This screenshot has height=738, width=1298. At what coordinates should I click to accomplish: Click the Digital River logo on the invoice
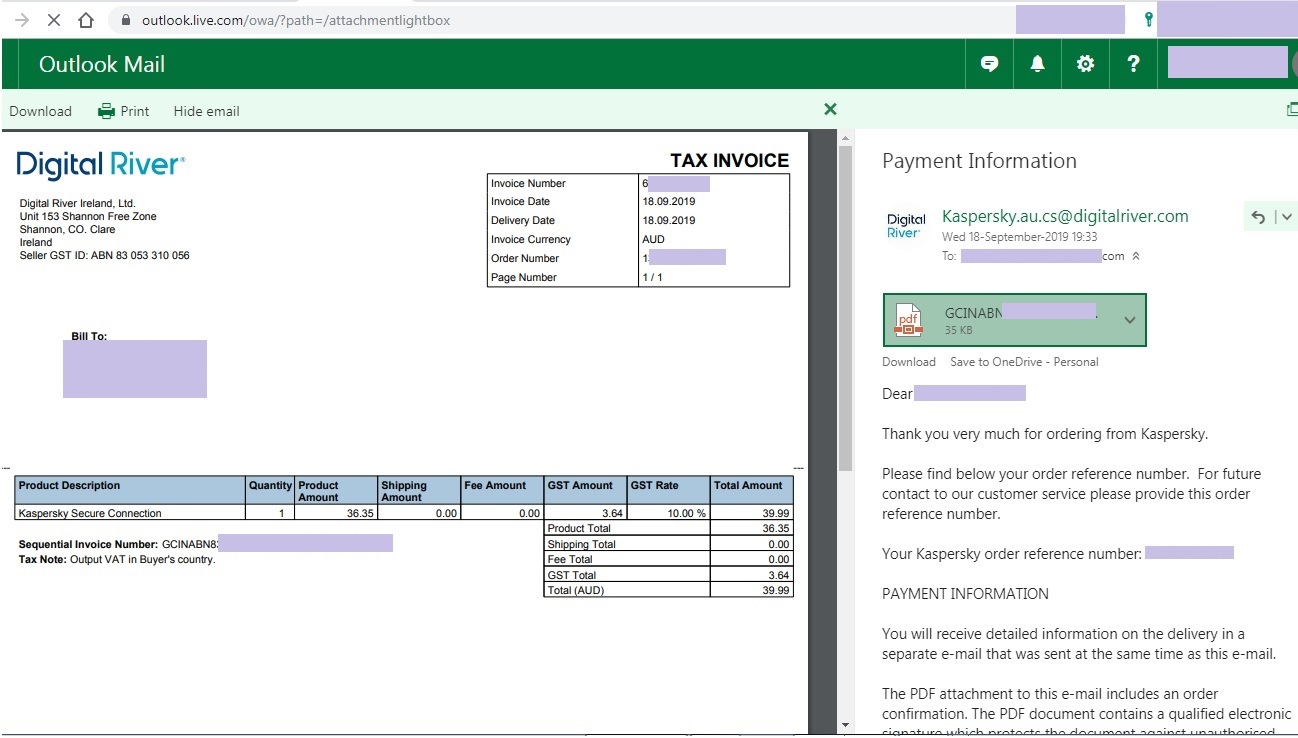pyautogui.click(x=101, y=165)
